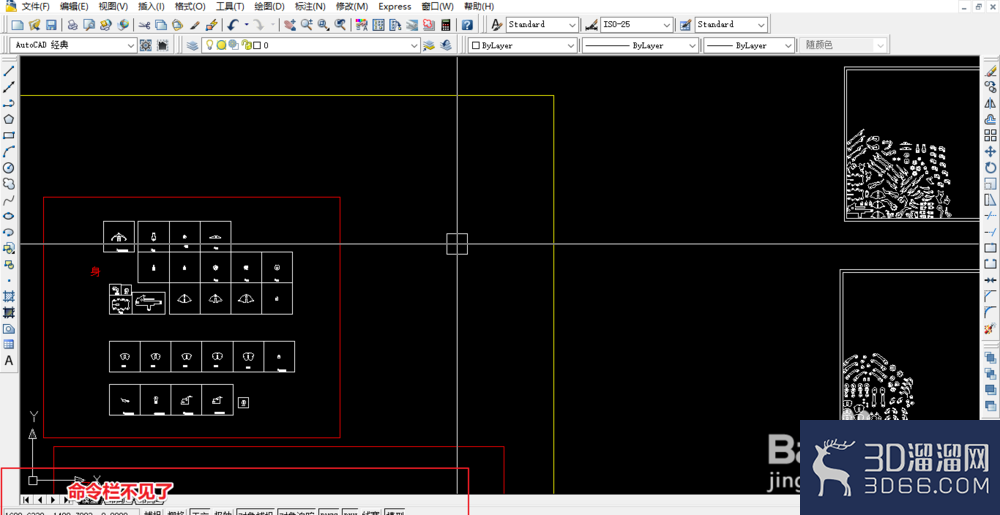Screen dimensions: 1000x515
Task: Toggle layer 0 on/off light bulb
Action: (209, 45)
